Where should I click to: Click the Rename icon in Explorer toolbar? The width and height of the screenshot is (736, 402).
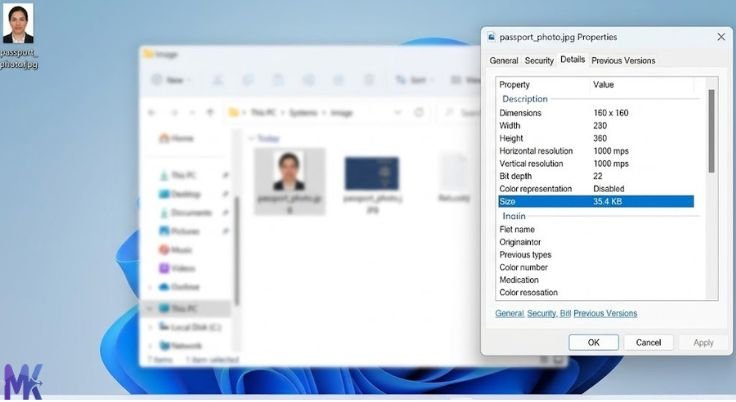pyautogui.click(x=308, y=80)
